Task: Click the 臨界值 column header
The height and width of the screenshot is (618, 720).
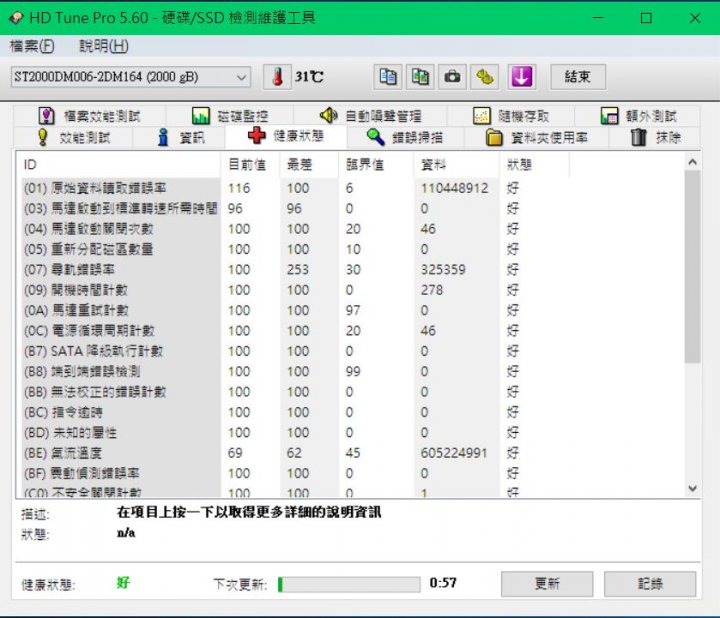Action: coord(376,164)
